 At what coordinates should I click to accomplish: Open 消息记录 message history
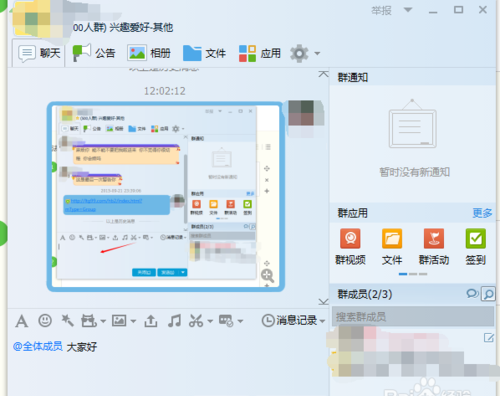289,321
